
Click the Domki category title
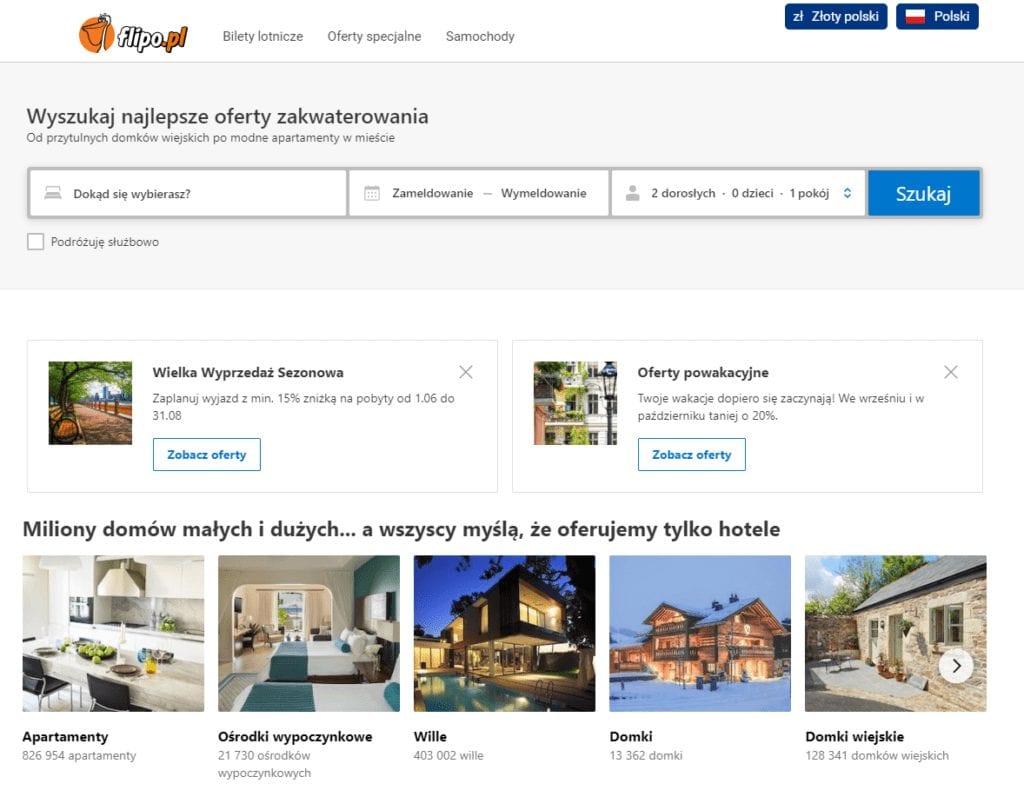tap(631, 737)
